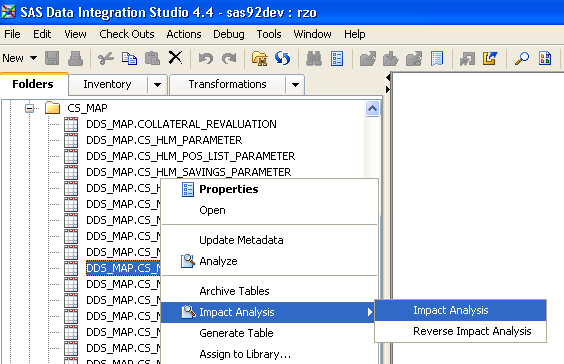Click the Redo arrow icon

[229, 58]
